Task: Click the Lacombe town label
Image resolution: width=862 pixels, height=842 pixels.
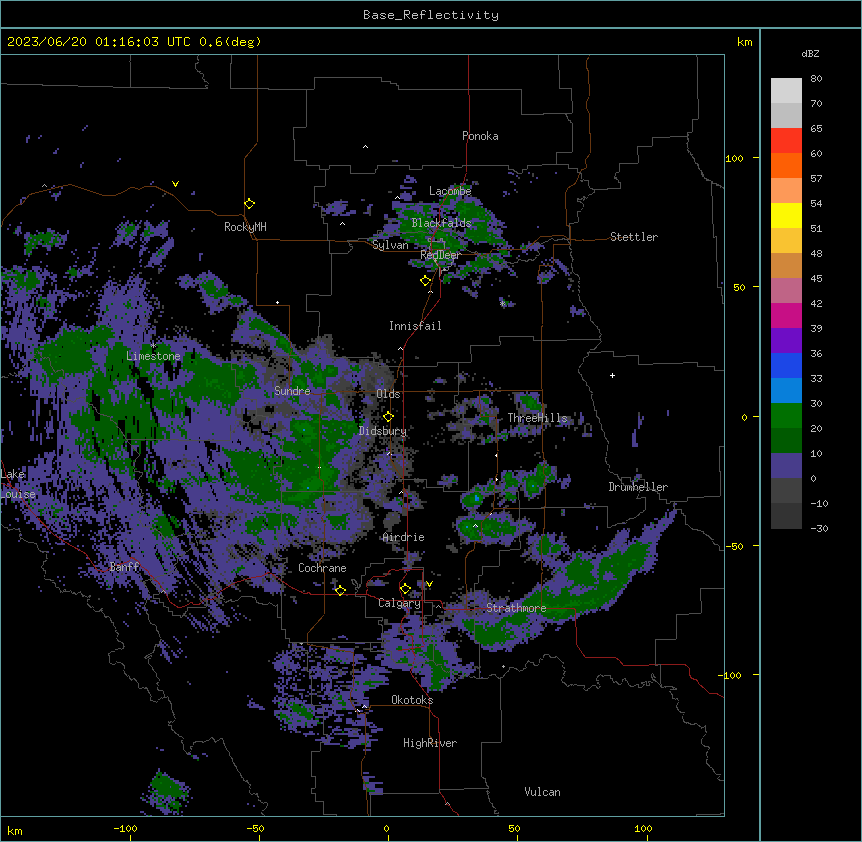Action: [x=450, y=191]
